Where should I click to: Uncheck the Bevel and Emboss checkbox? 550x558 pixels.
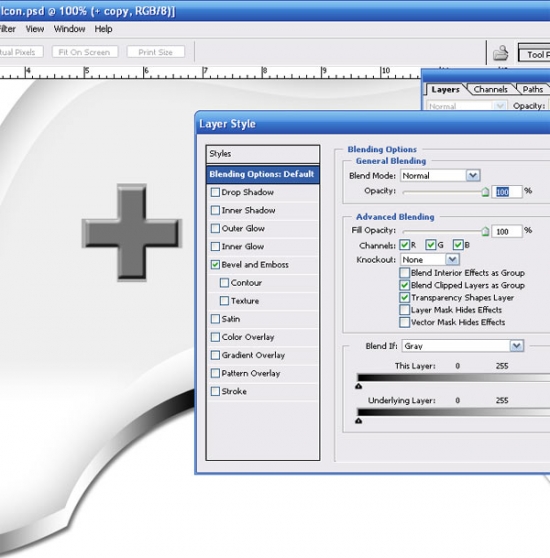click(x=215, y=265)
